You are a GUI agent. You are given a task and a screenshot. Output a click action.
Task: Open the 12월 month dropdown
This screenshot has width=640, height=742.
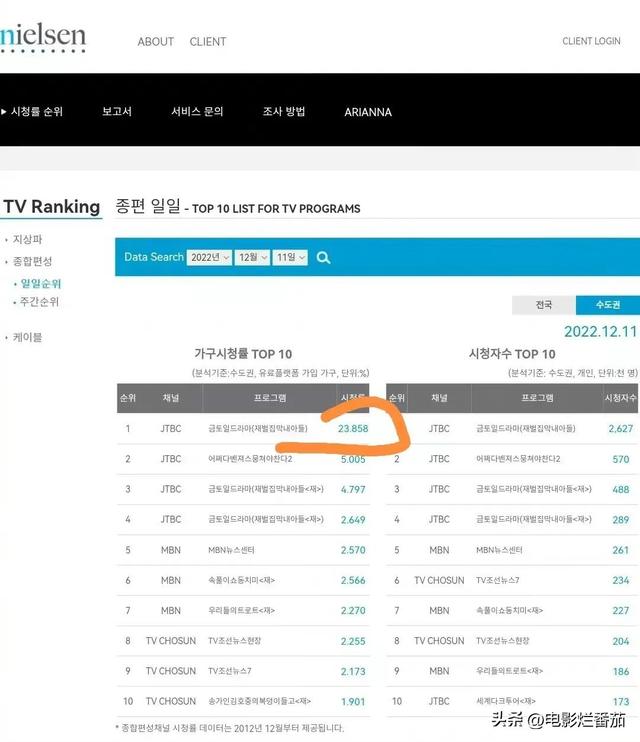click(252, 257)
